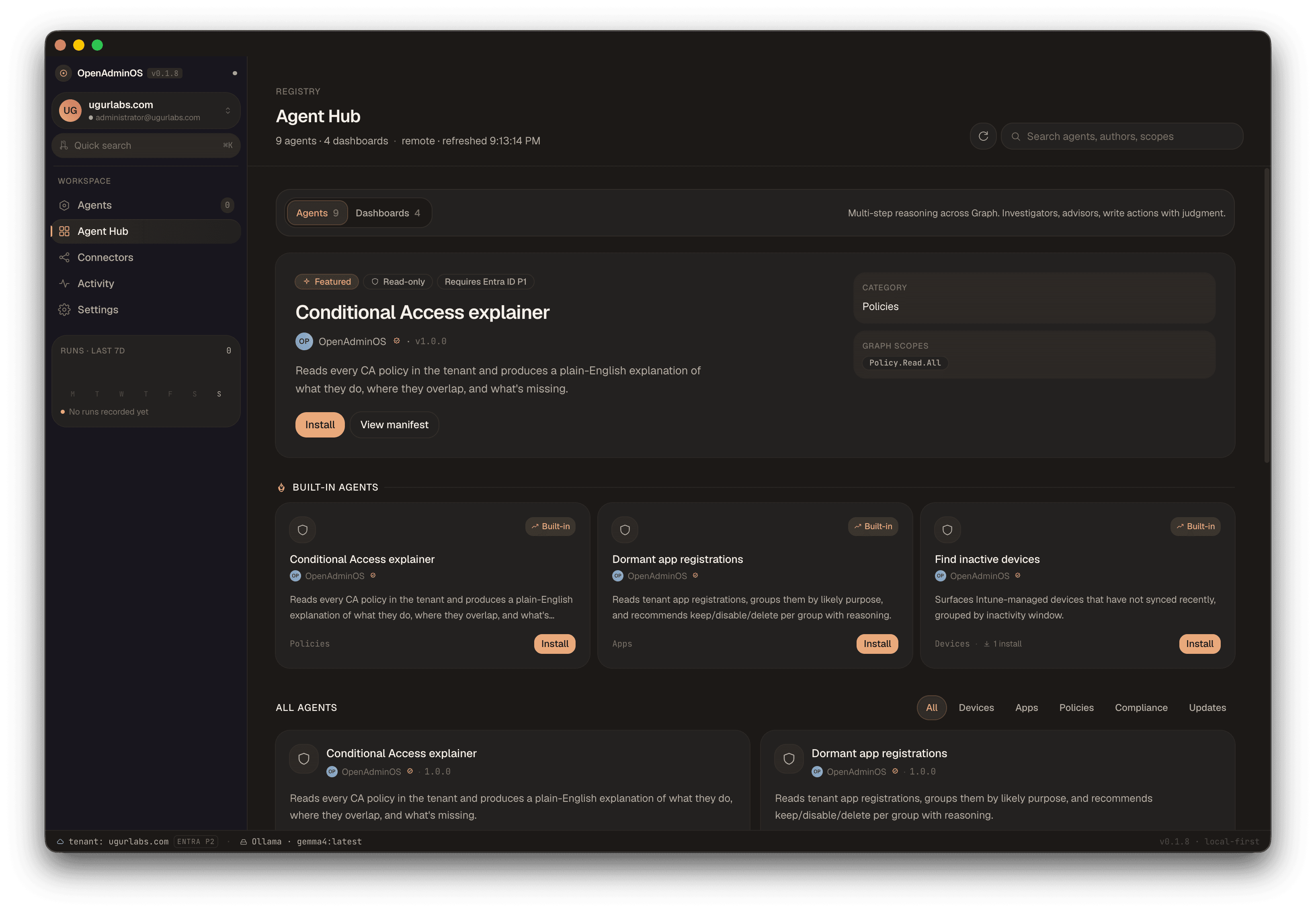Click the search magnifier icon
This screenshot has height=912, width=1316.
[x=1016, y=136]
